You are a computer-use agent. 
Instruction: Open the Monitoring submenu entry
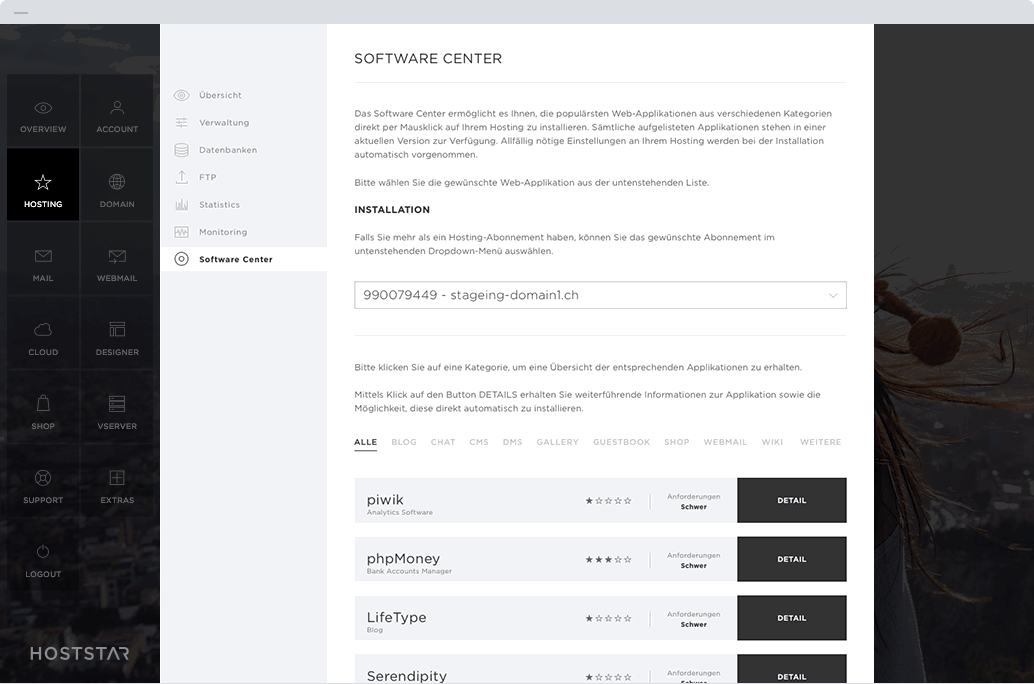223,232
